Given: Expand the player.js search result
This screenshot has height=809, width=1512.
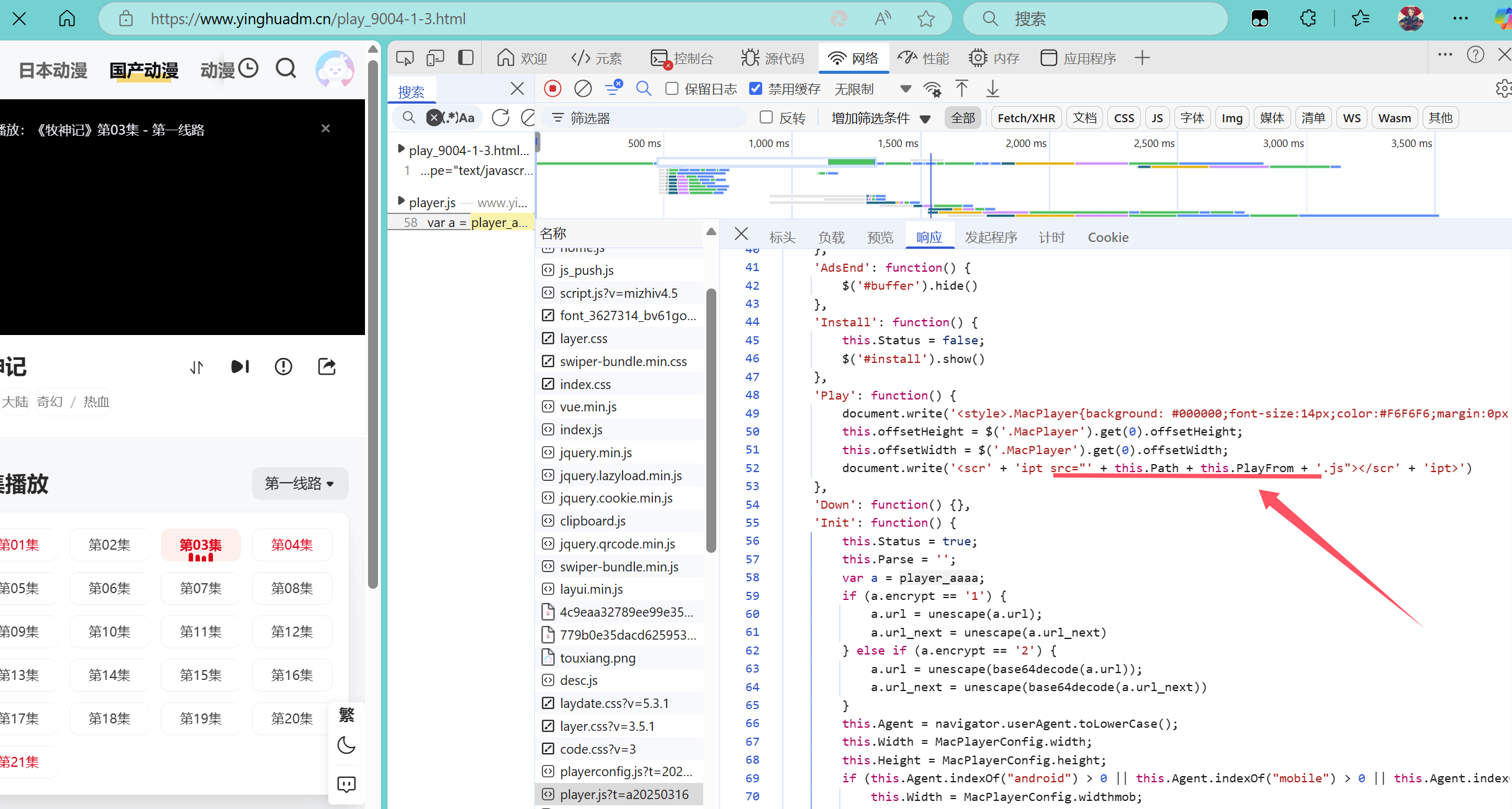Looking at the screenshot, I should (x=401, y=202).
